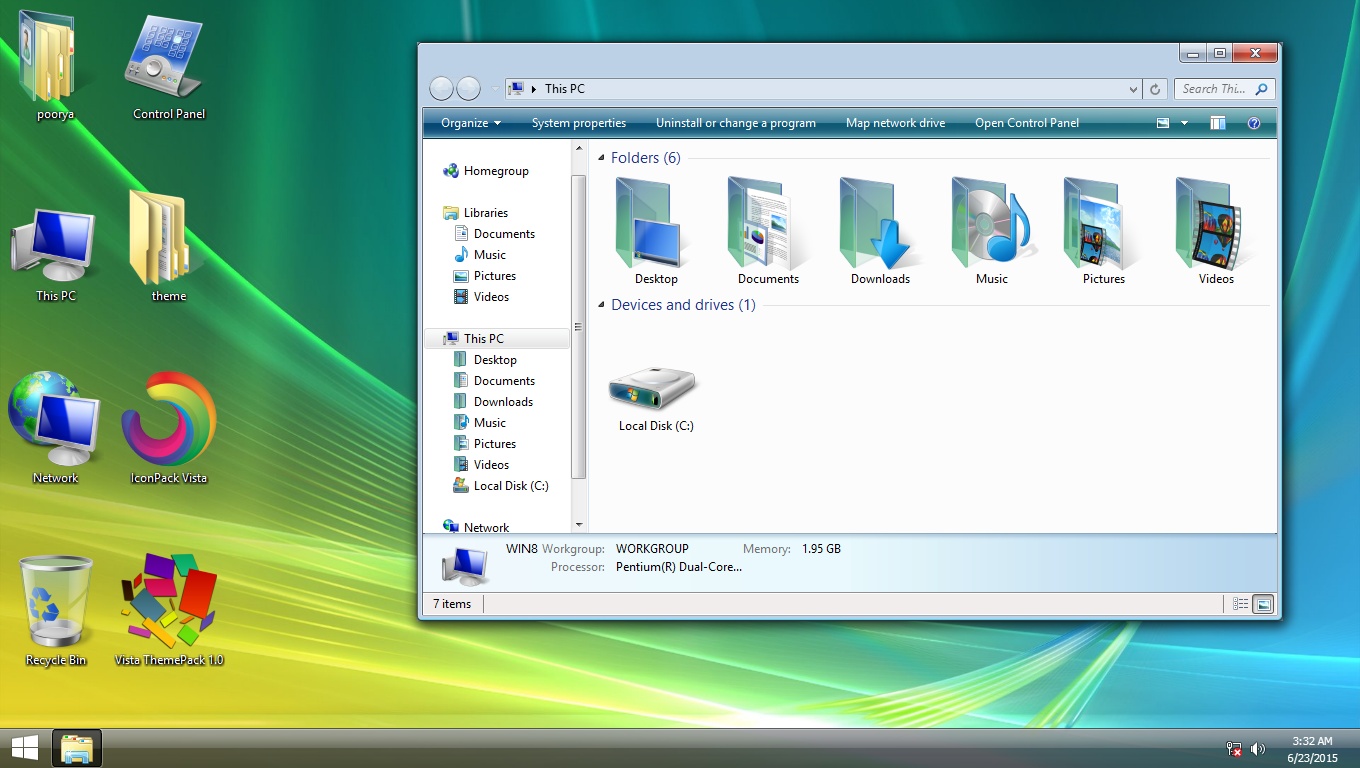Viewport: 1360px width, 768px height.
Task: Toggle large icons view in the status bar
Action: pyautogui.click(x=1262, y=603)
